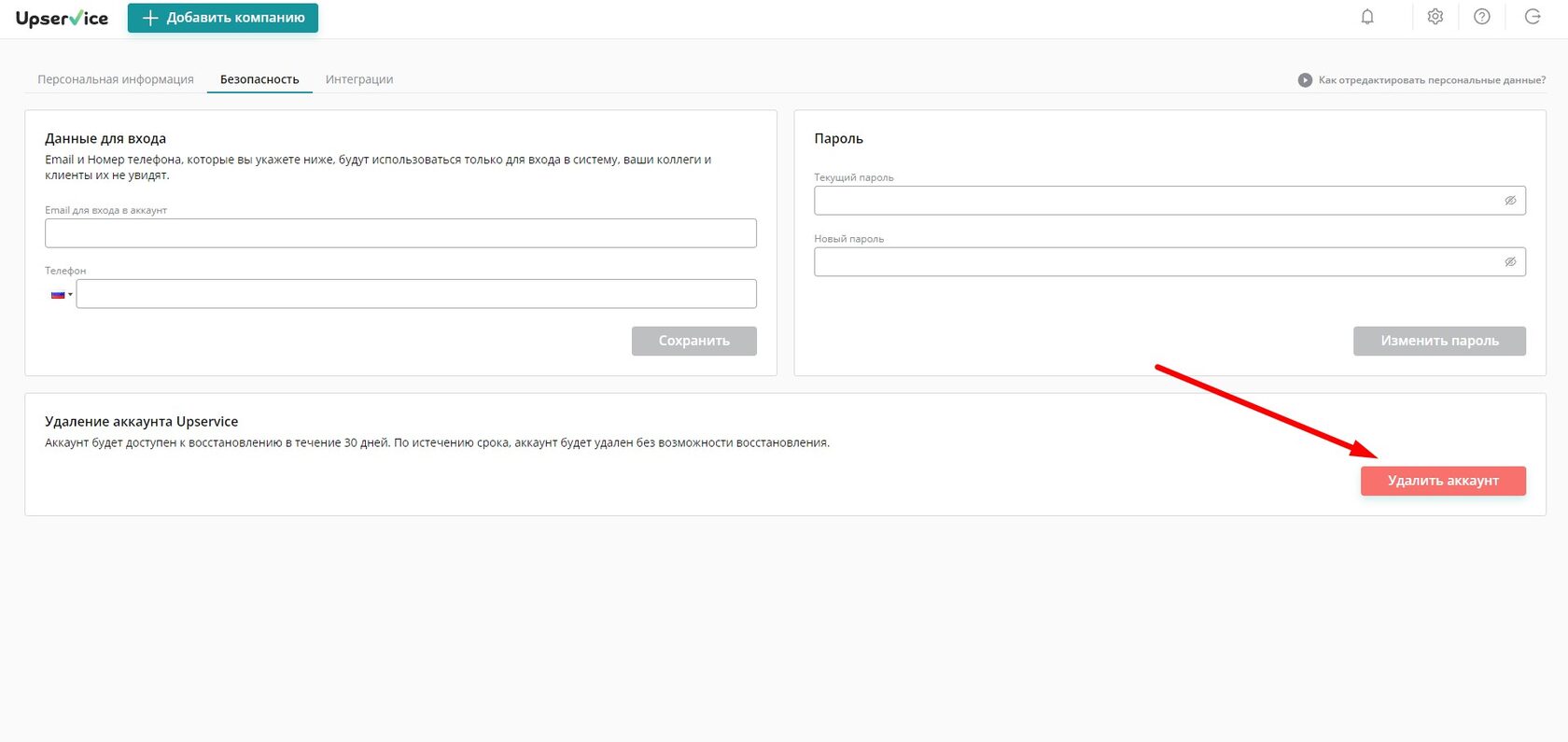Show the new password via eye icon
This screenshot has height=742, width=1568.
tap(1510, 262)
